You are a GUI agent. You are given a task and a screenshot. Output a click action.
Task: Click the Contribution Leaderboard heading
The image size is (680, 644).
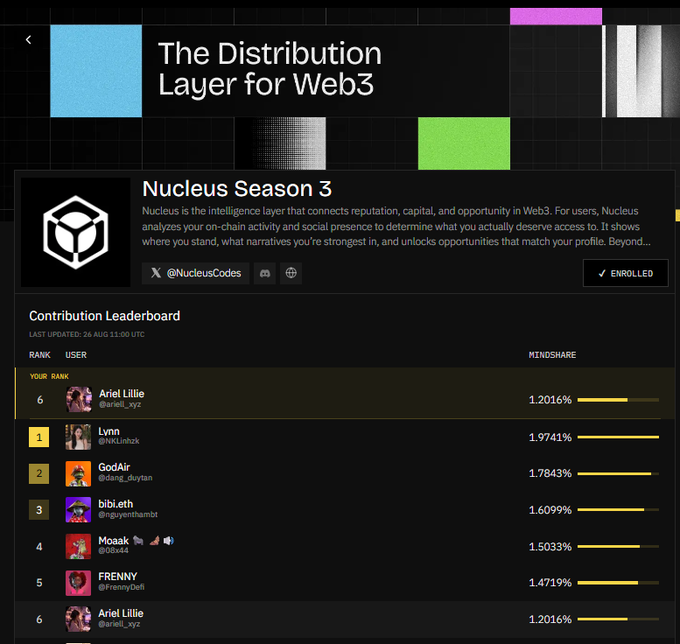point(105,316)
